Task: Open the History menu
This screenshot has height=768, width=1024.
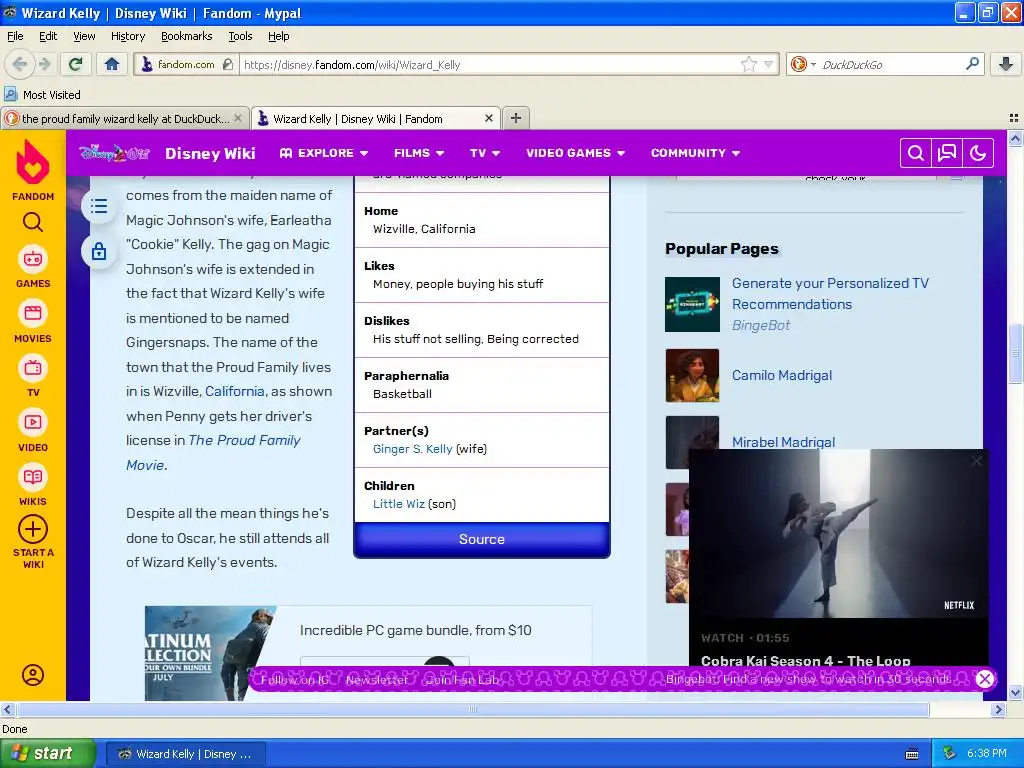Action: (127, 36)
